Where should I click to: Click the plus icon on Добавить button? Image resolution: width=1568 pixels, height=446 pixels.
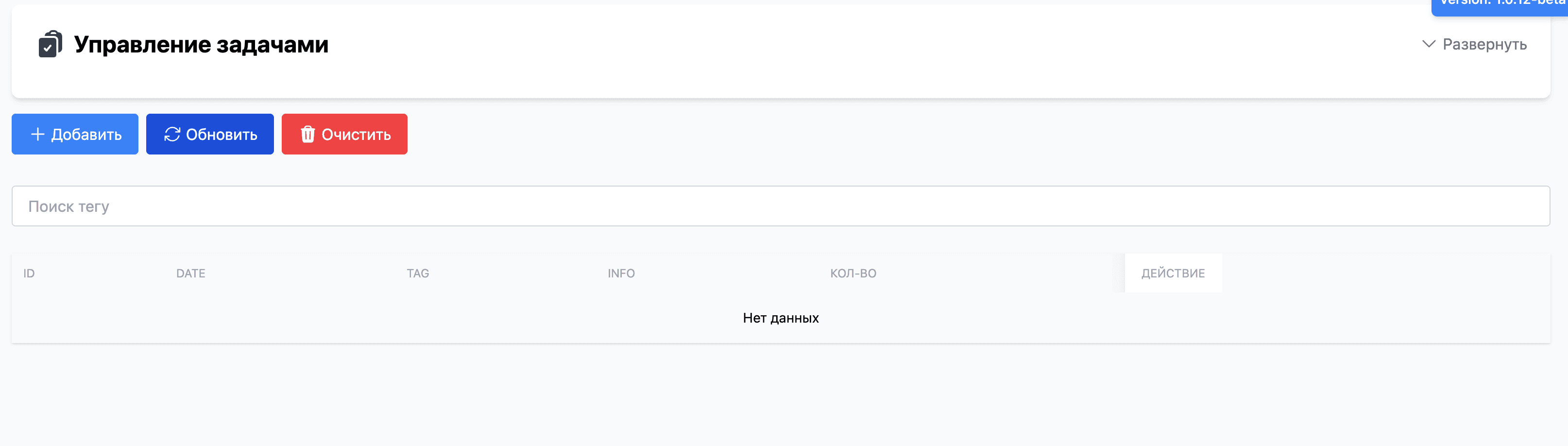[x=38, y=135]
